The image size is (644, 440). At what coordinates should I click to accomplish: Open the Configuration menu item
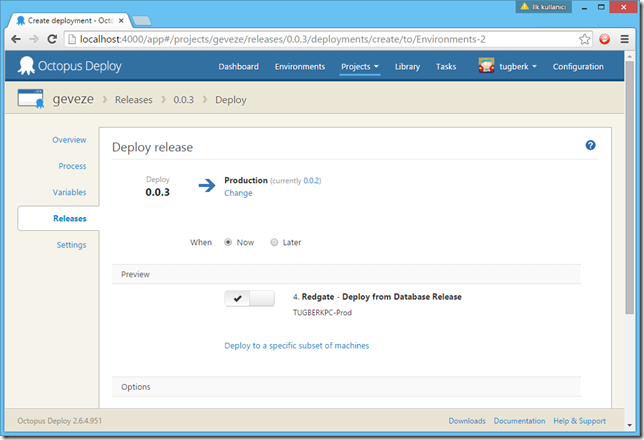[x=578, y=67]
